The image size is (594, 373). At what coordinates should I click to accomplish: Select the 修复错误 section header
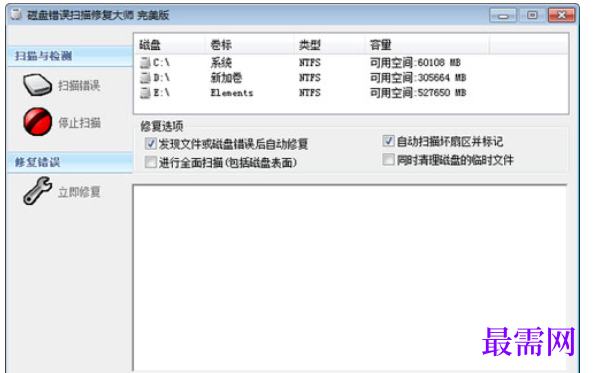tap(70, 163)
